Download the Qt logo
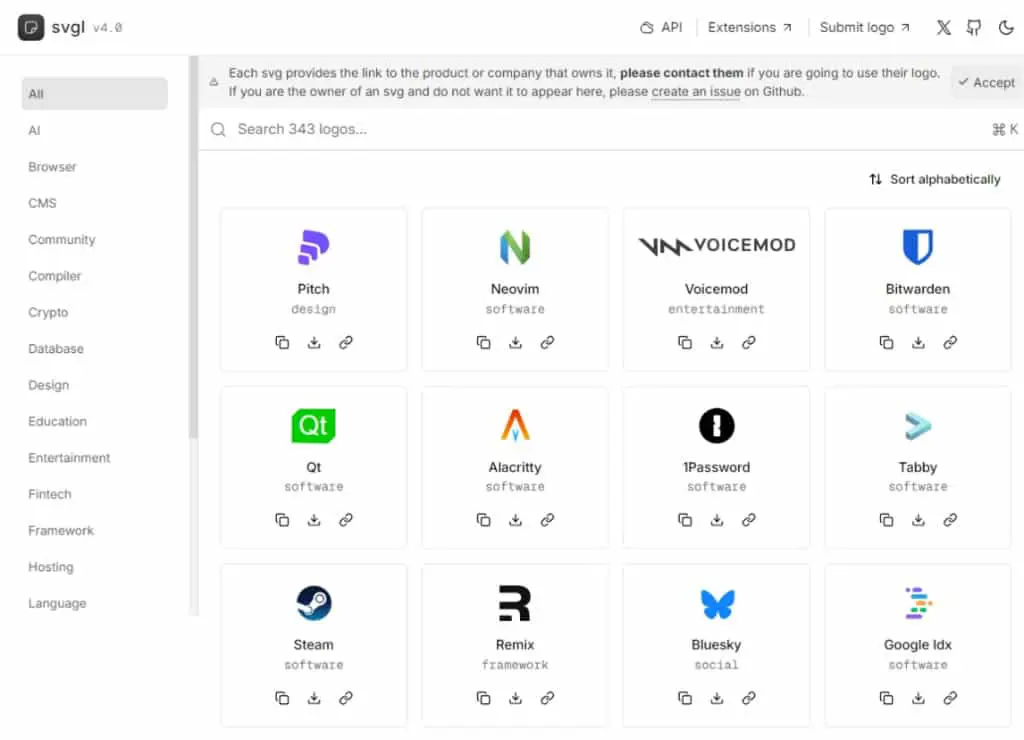Viewport: 1024px width, 740px height. (x=314, y=520)
